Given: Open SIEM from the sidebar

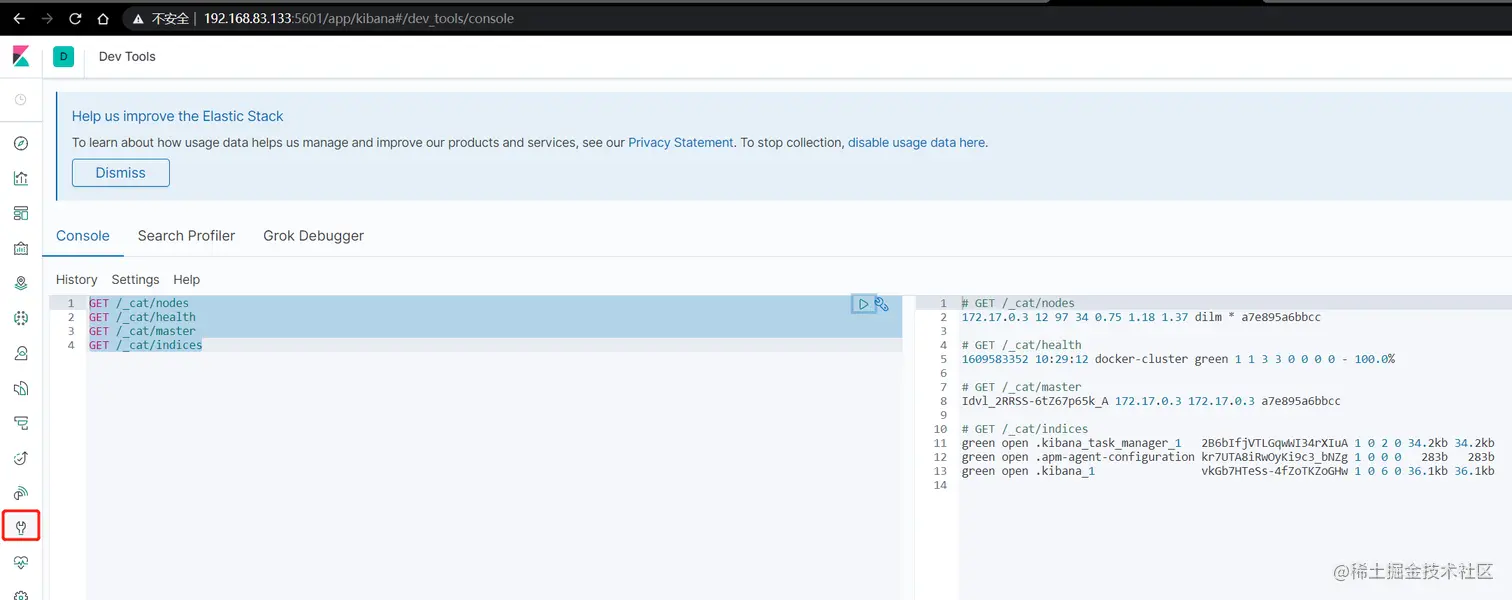Looking at the screenshot, I should (x=21, y=493).
